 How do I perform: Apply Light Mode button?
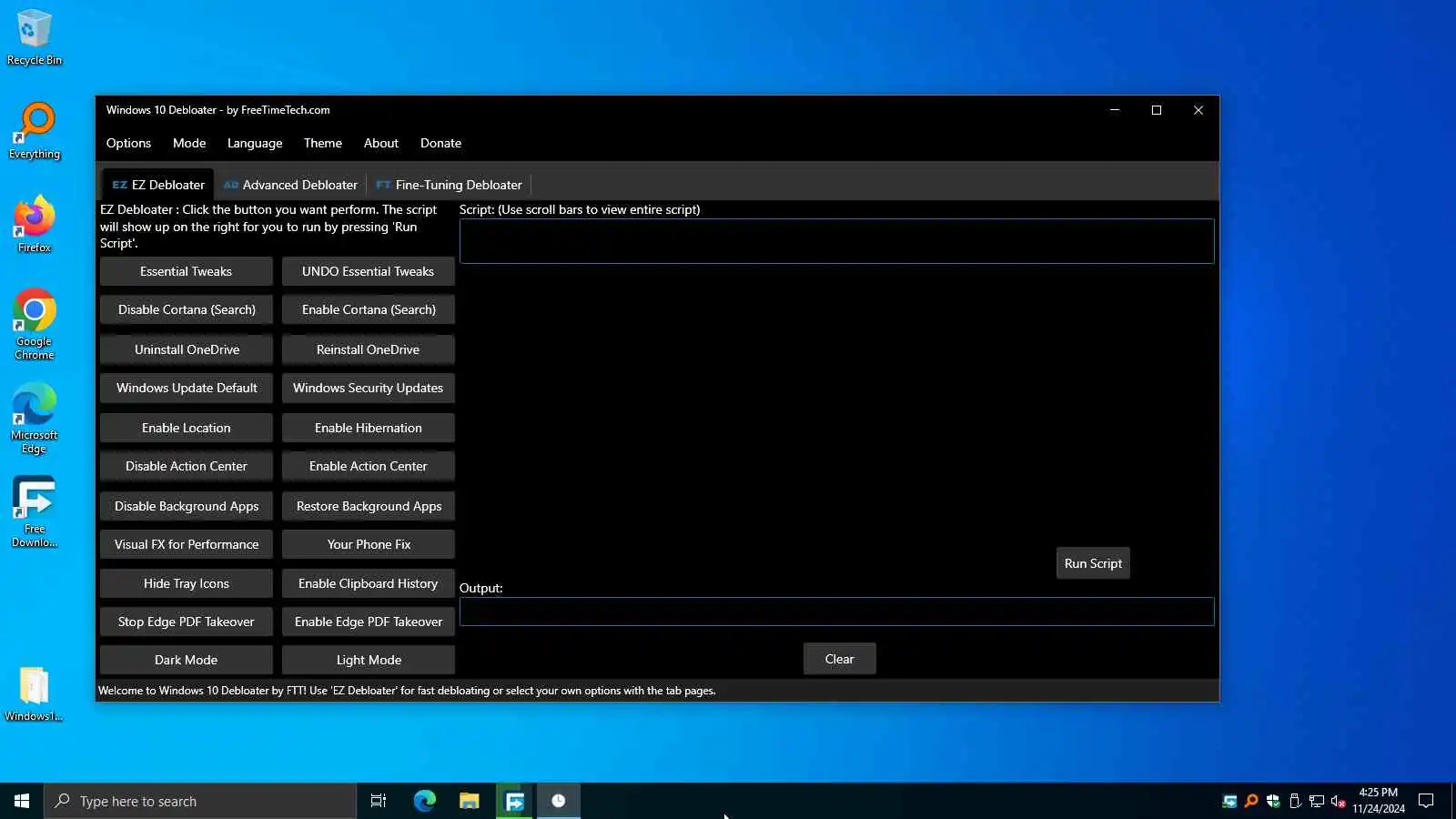click(x=369, y=660)
